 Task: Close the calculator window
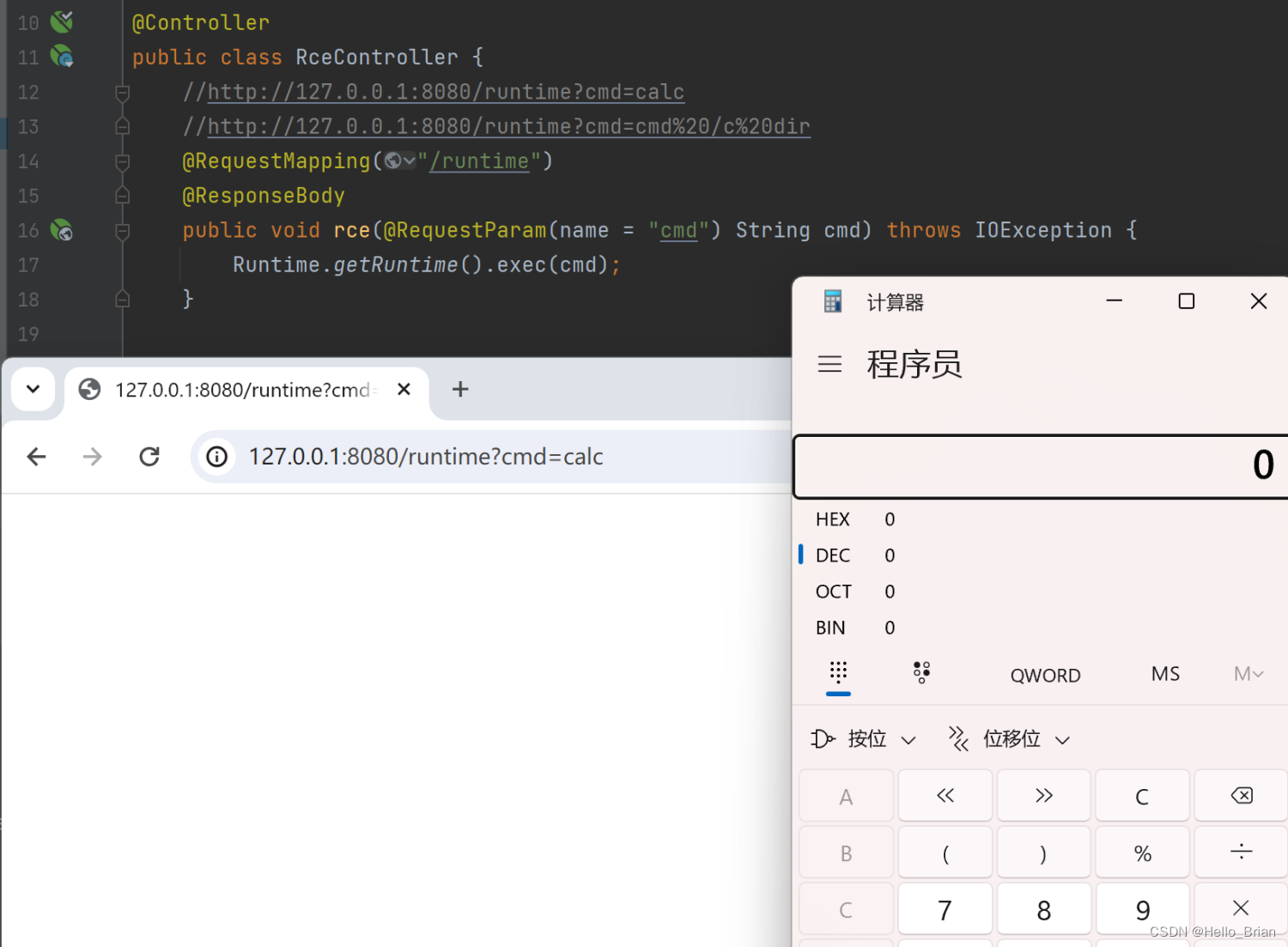(x=1259, y=300)
